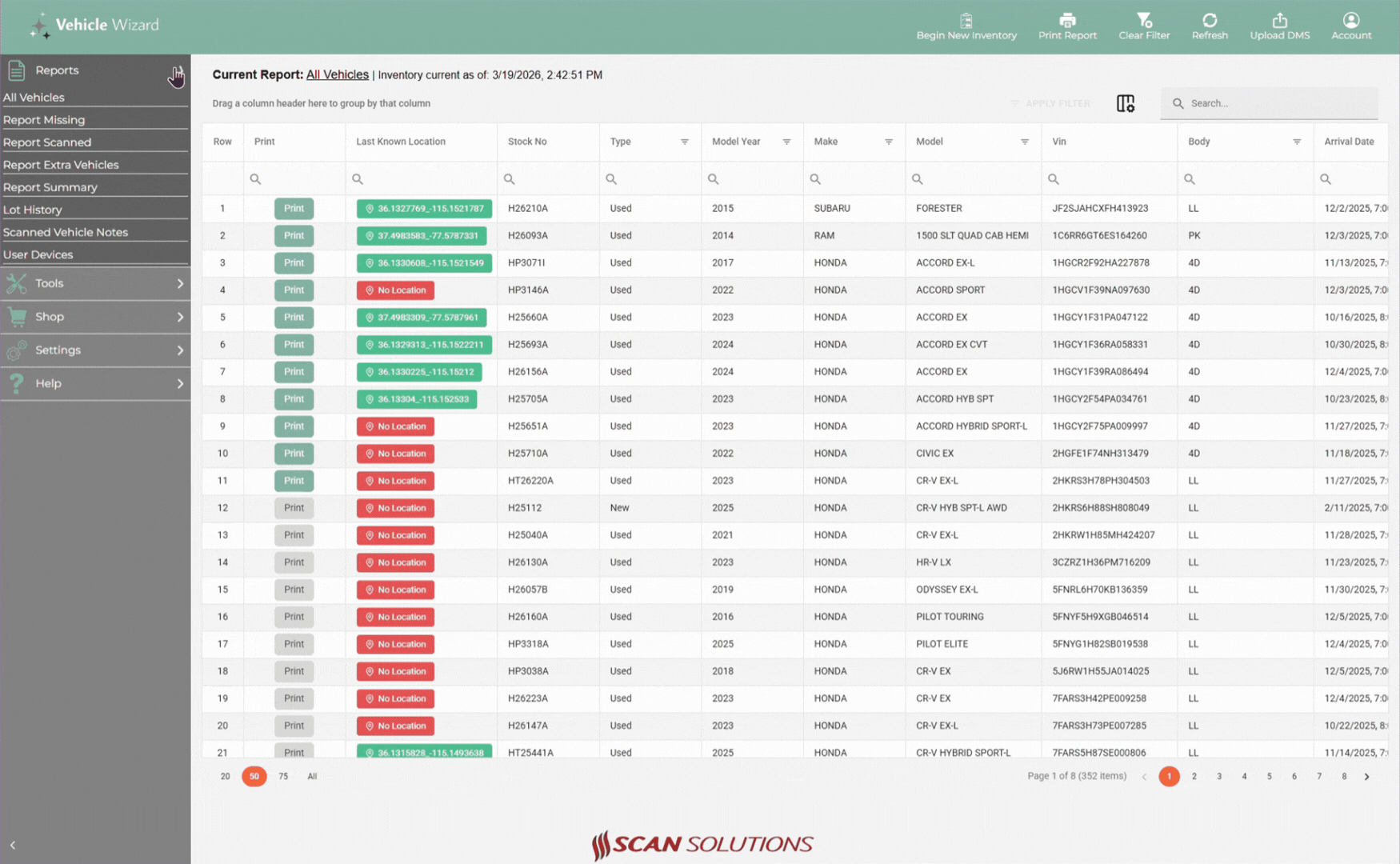Image resolution: width=1400 pixels, height=864 pixels.
Task: Select page size 50
Action: click(x=254, y=776)
